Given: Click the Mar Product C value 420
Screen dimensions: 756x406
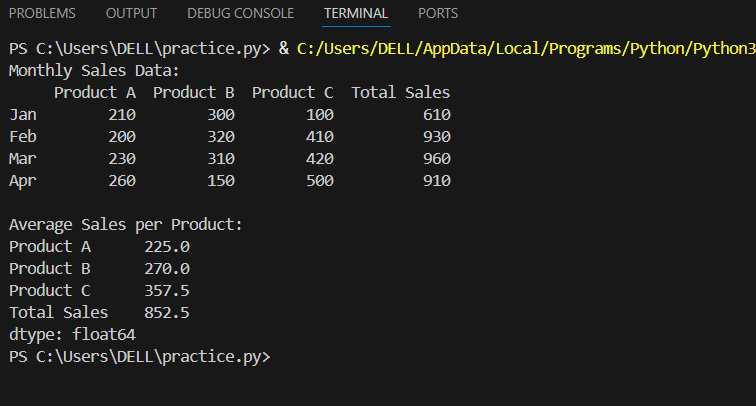Looking at the screenshot, I should pos(320,159).
